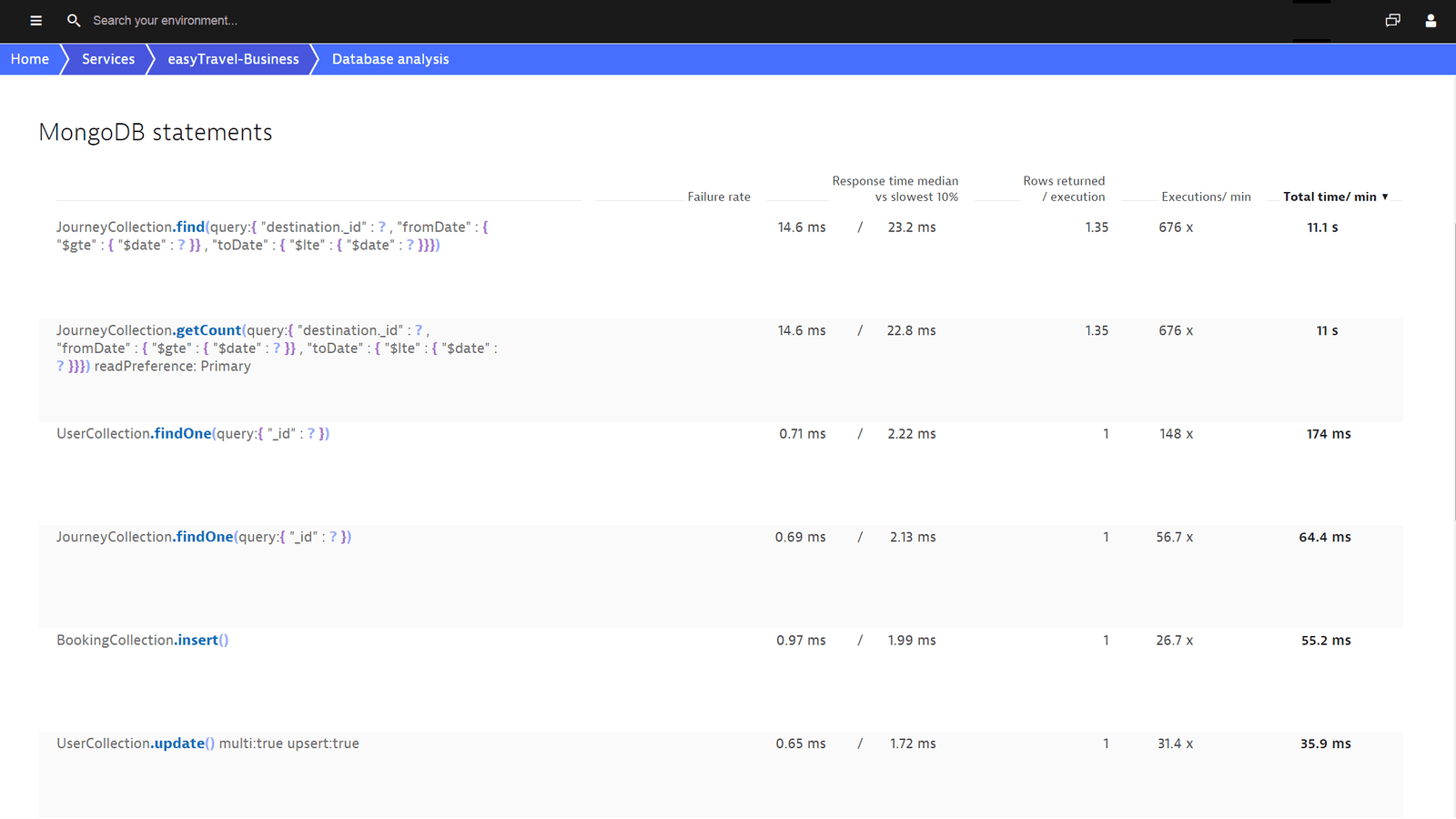Sort by Failure rate column

click(x=719, y=197)
